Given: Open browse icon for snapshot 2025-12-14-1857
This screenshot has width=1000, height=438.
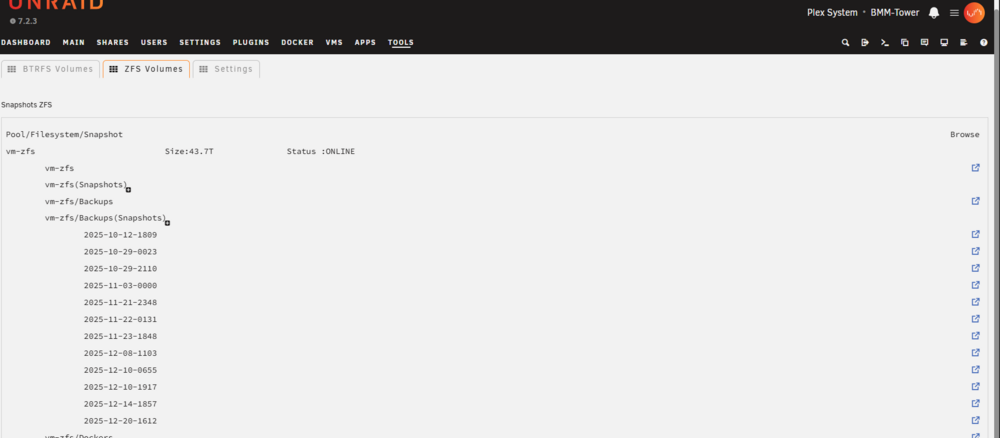Looking at the screenshot, I should (975, 404).
